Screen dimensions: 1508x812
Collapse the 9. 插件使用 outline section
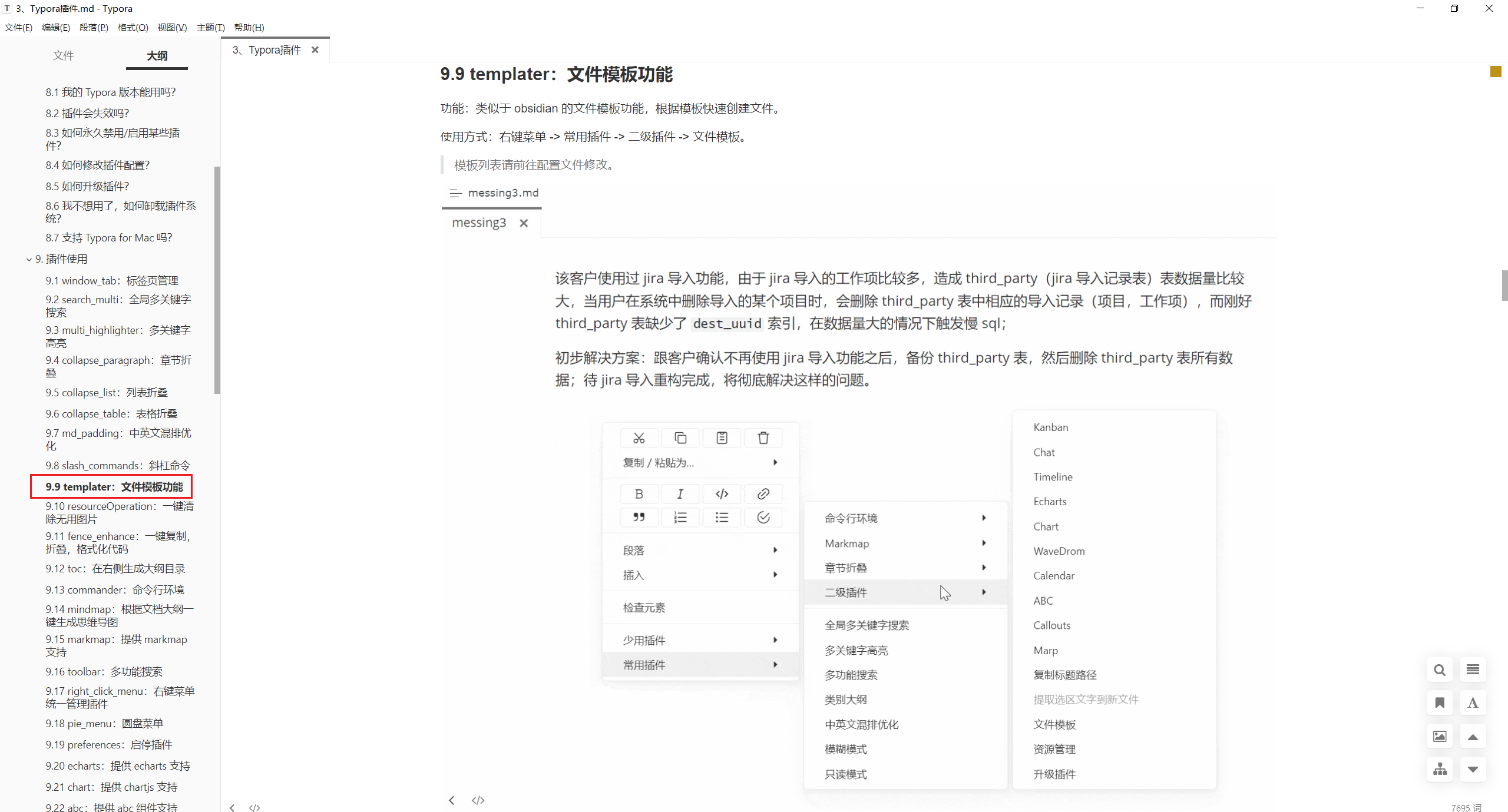coord(29,259)
